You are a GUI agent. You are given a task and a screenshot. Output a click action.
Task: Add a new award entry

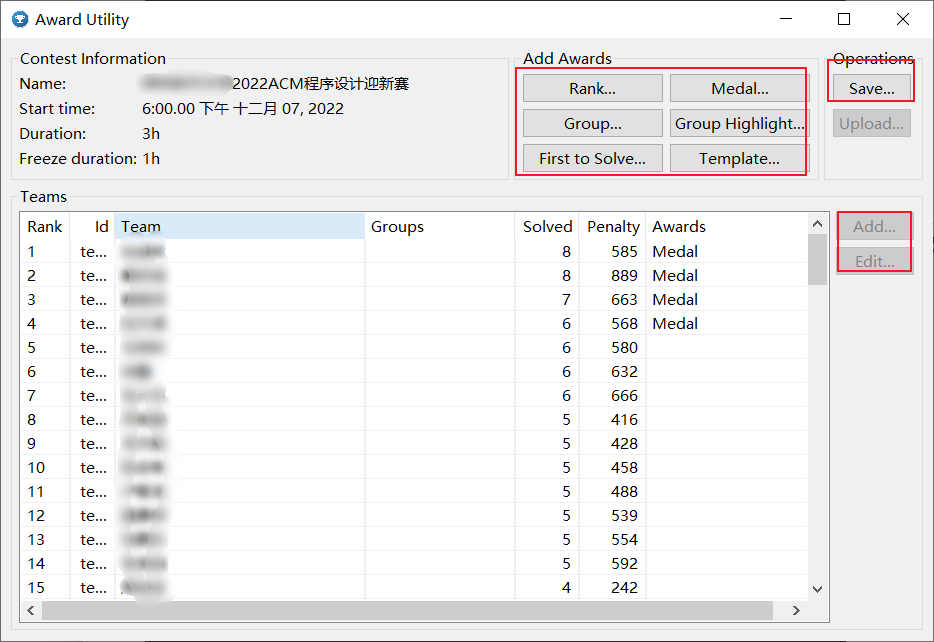(x=873, y=226)
